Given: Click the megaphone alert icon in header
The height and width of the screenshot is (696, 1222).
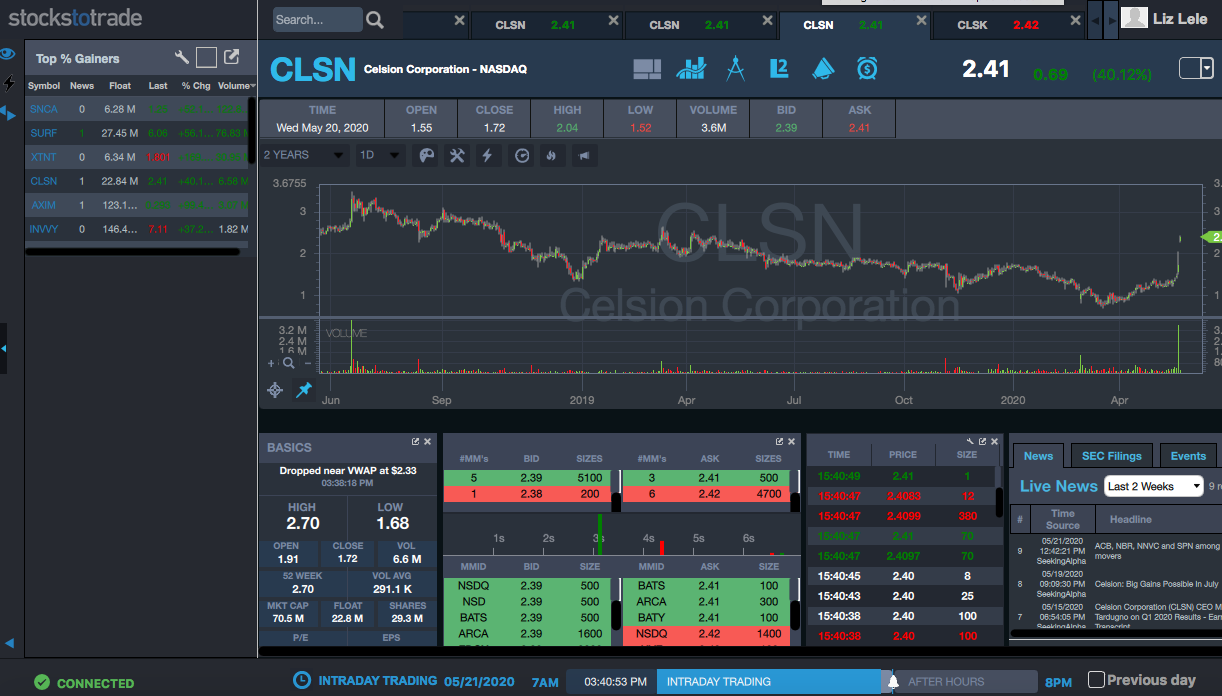Looking at the screenshot, I should (823, 68).
